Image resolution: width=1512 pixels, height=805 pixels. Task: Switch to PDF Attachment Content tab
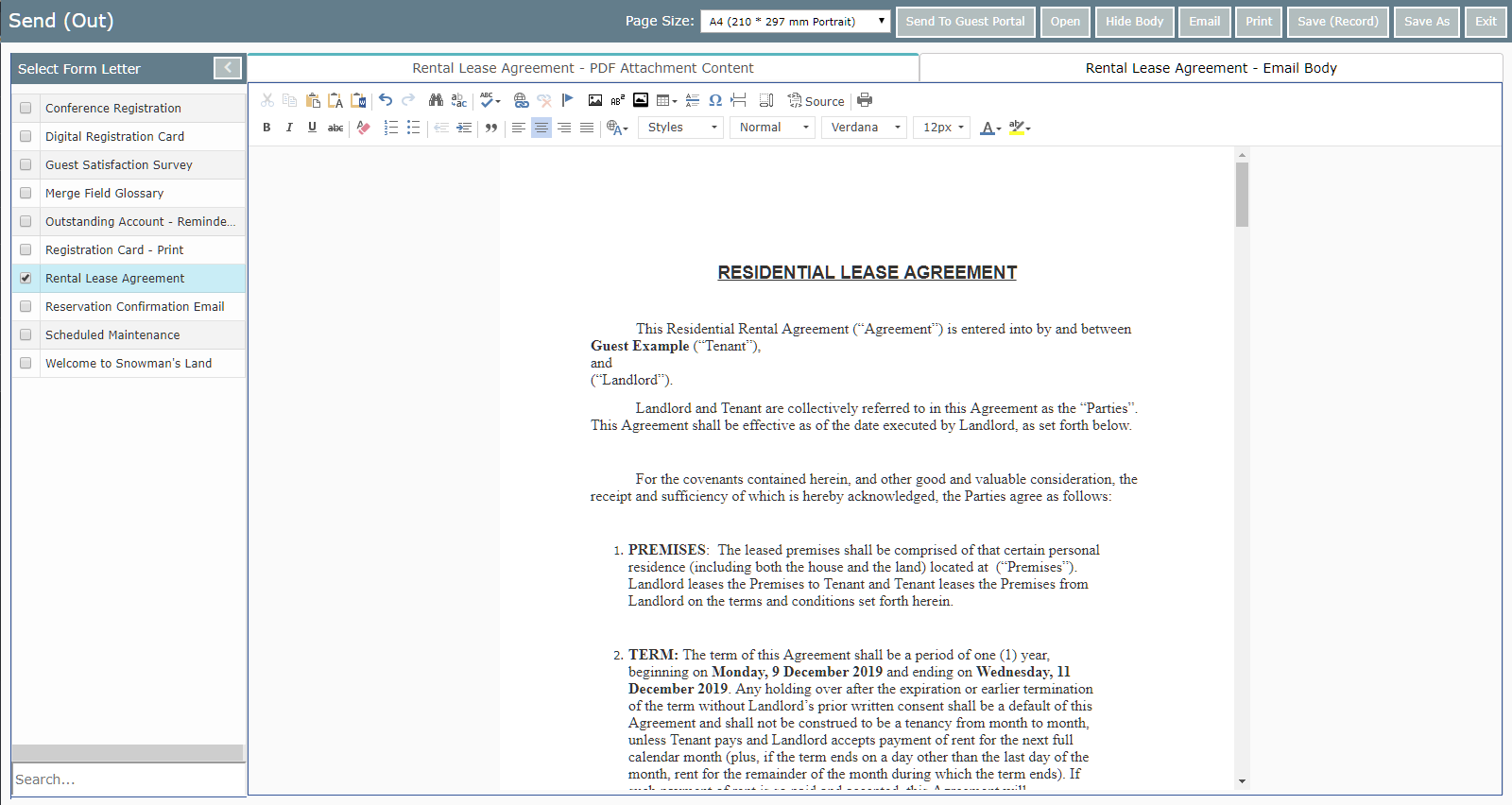pos(583,68)
